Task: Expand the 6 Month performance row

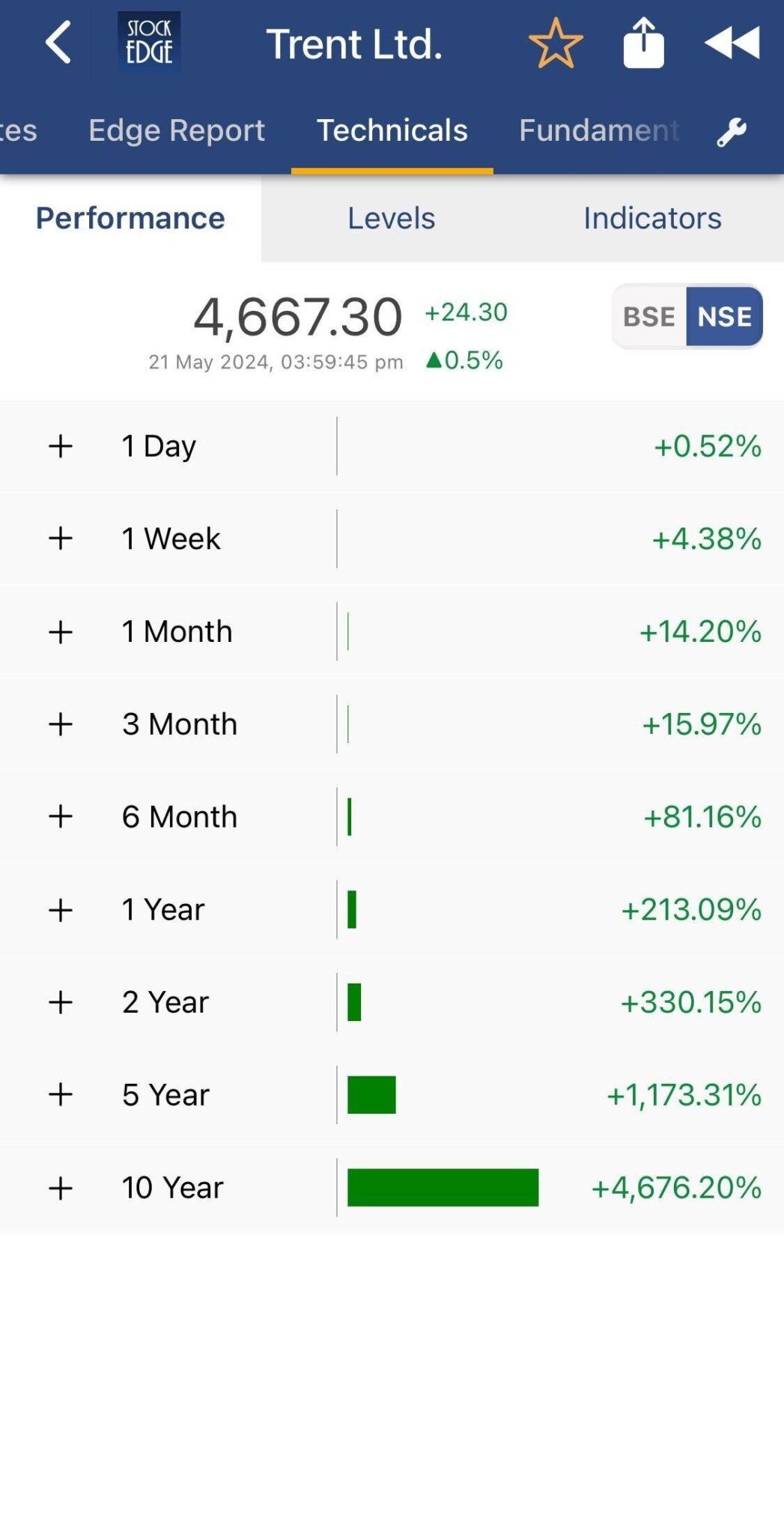Action: 61,816
